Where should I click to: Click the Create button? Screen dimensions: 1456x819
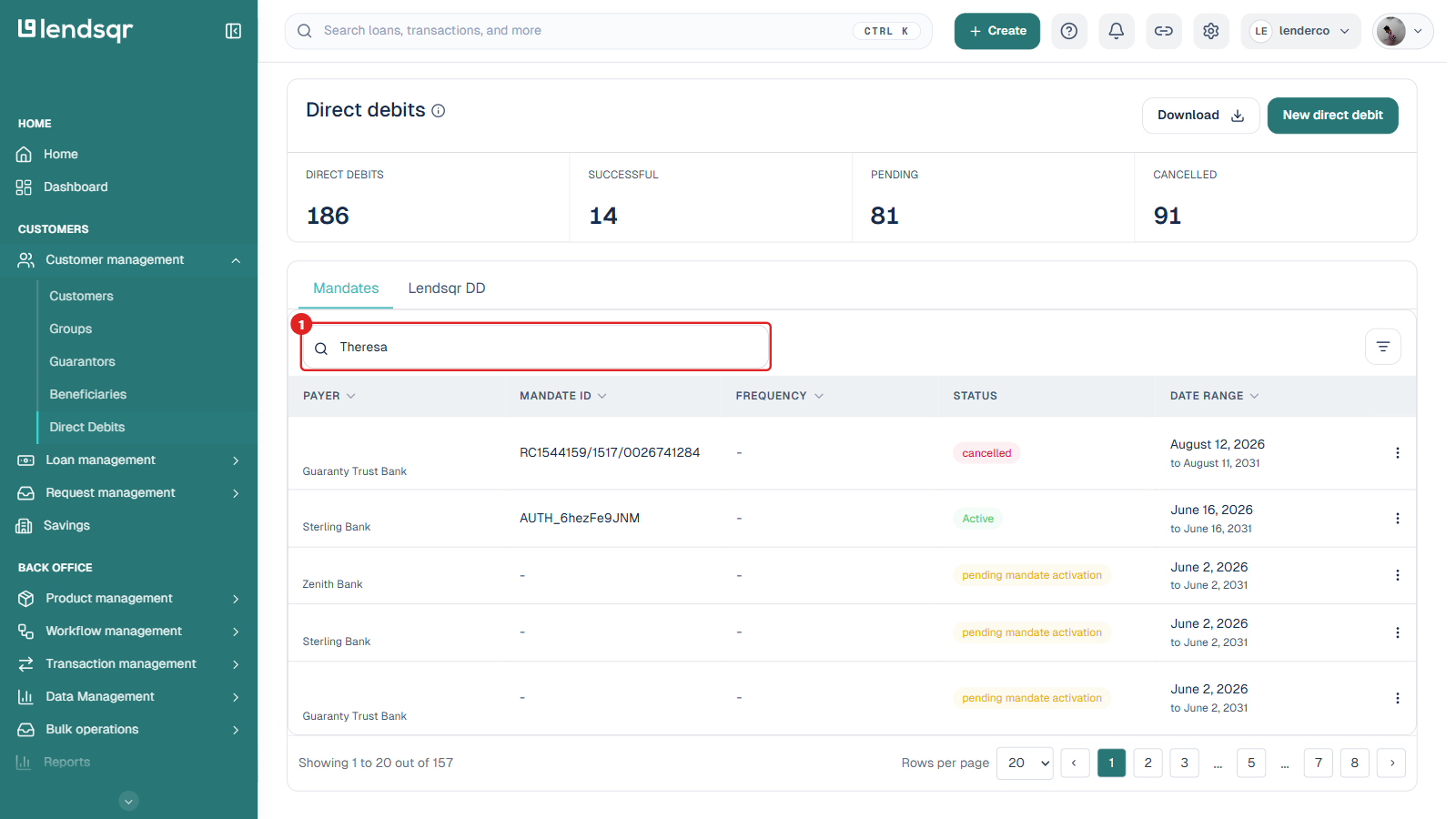click(997, 31)
